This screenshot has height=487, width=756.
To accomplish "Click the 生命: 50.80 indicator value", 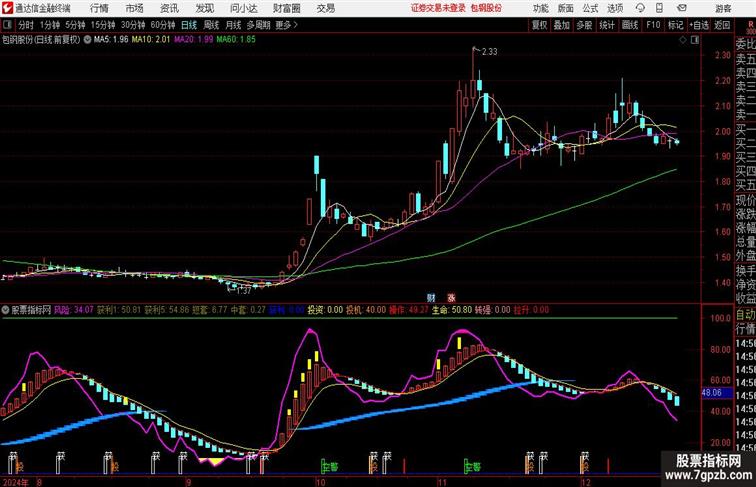I will [x=452, y=310].
